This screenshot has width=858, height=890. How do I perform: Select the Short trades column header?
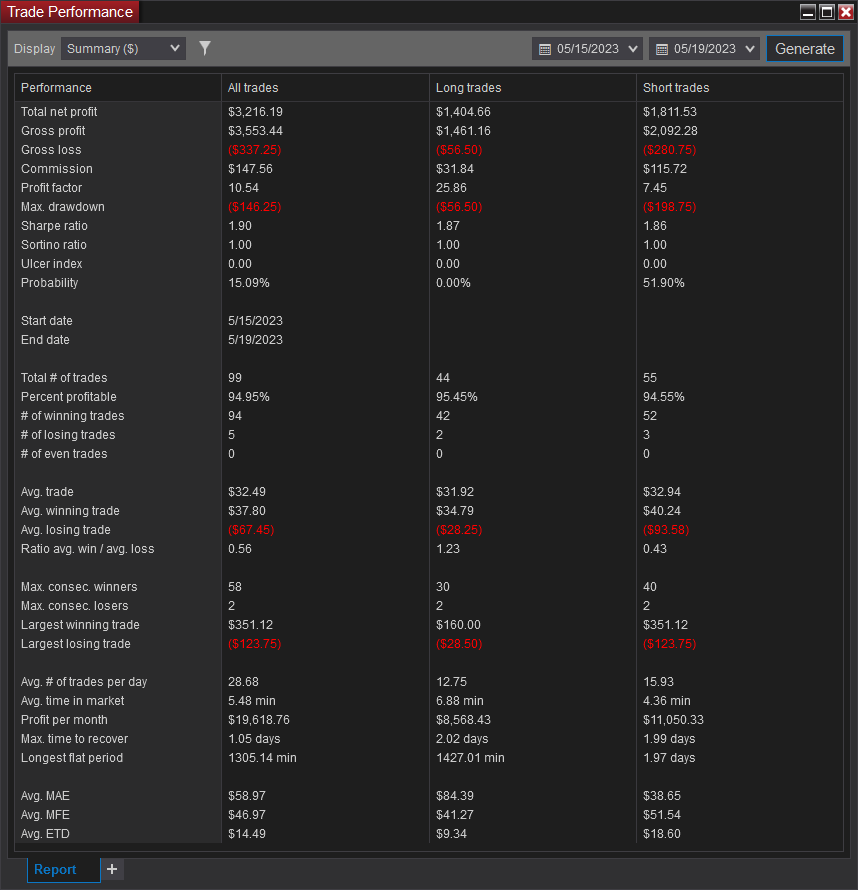tap(740, 88)
